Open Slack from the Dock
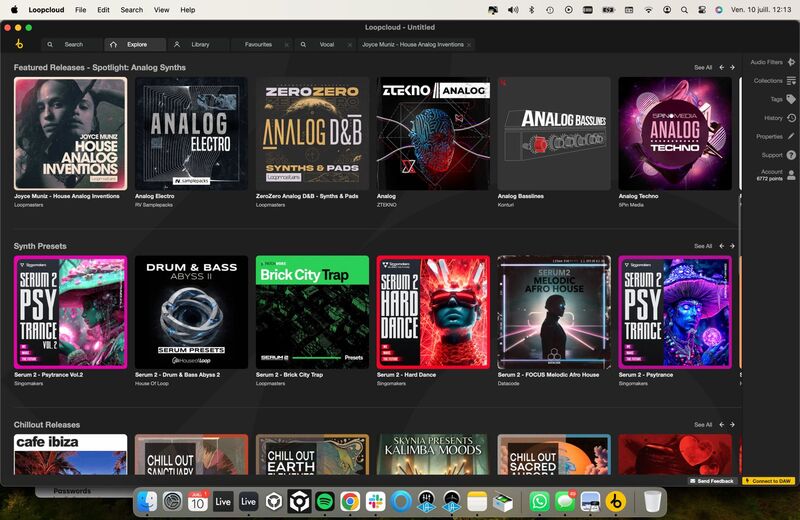 [376, 502]
